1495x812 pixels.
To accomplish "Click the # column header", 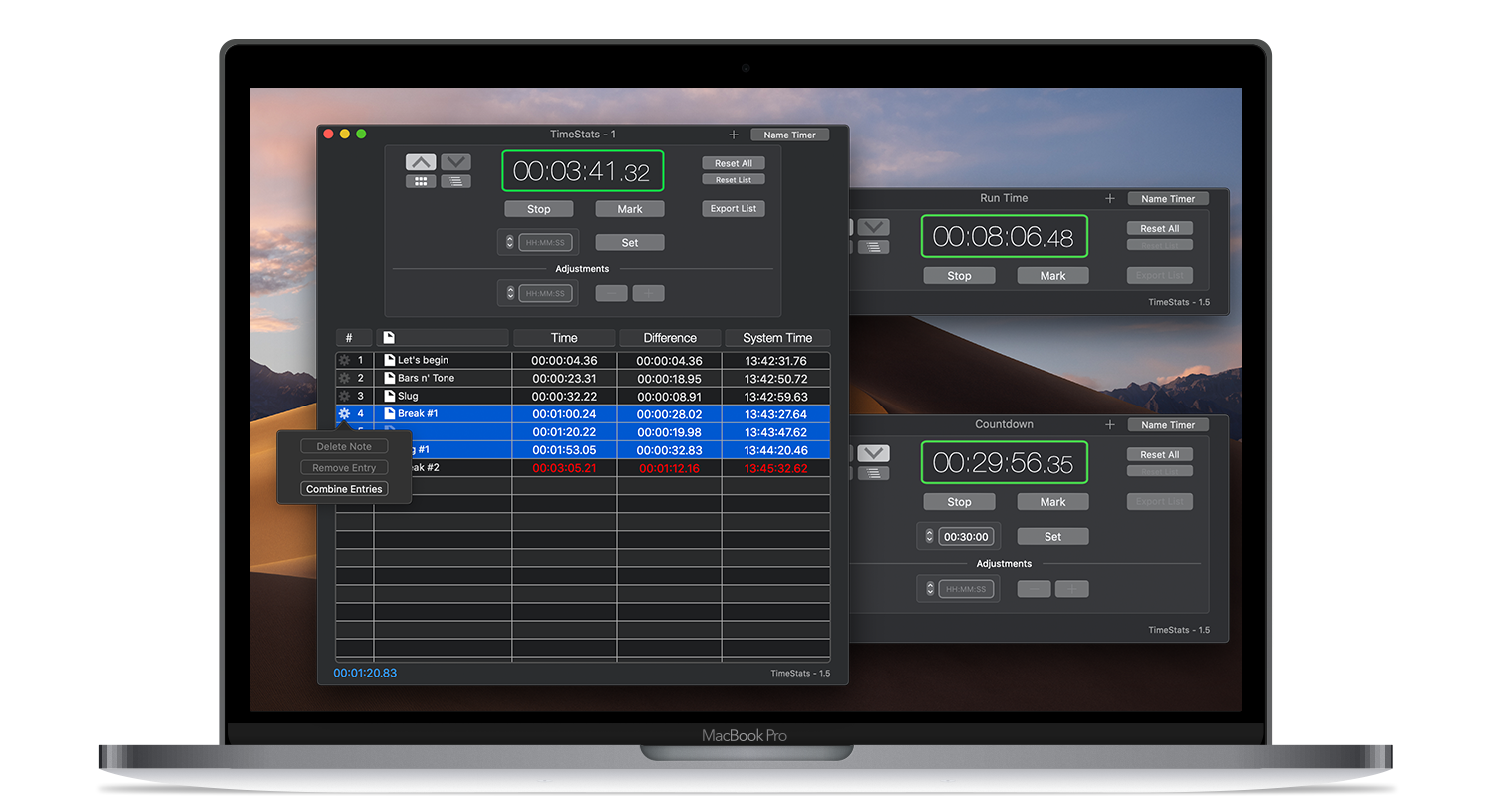I will 353,338.
